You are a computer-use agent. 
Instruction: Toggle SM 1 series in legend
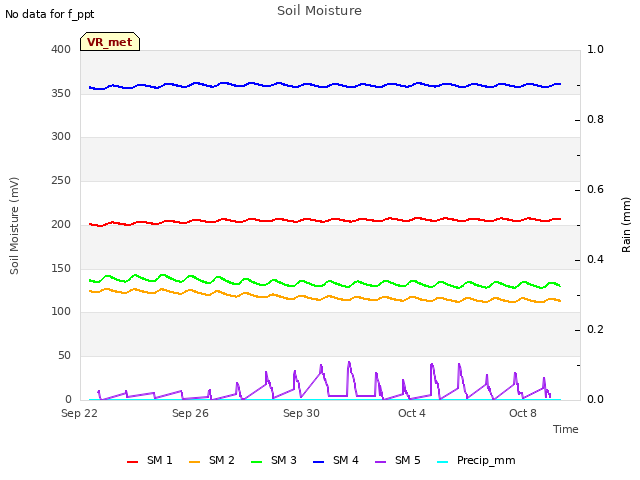pos(150,460)
